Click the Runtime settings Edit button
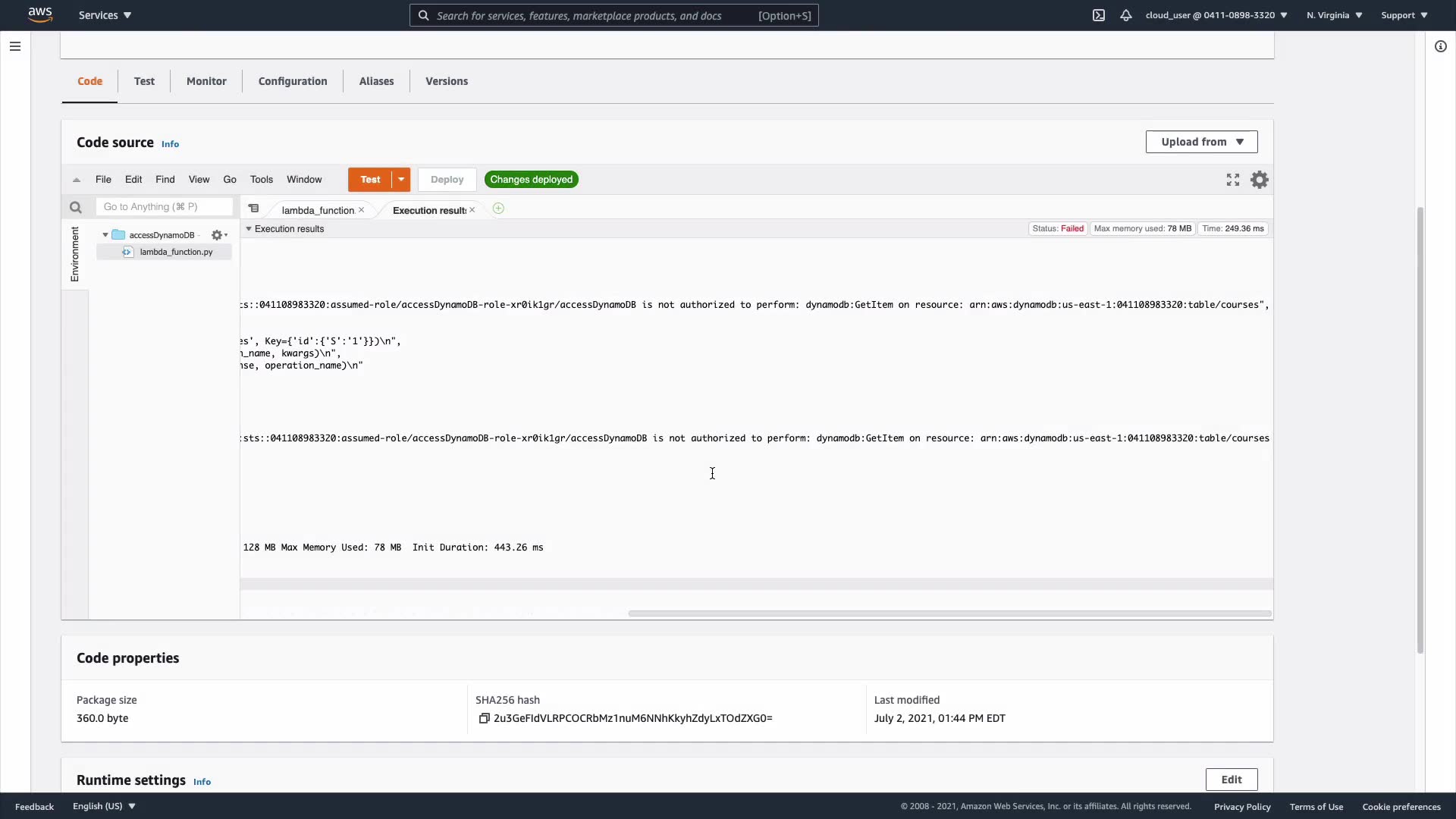This screenshot has height=819, width=1456. (x=1231, y=780)
